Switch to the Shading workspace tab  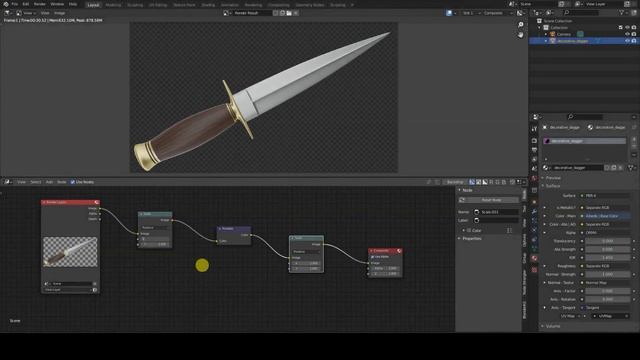[208, 5]
